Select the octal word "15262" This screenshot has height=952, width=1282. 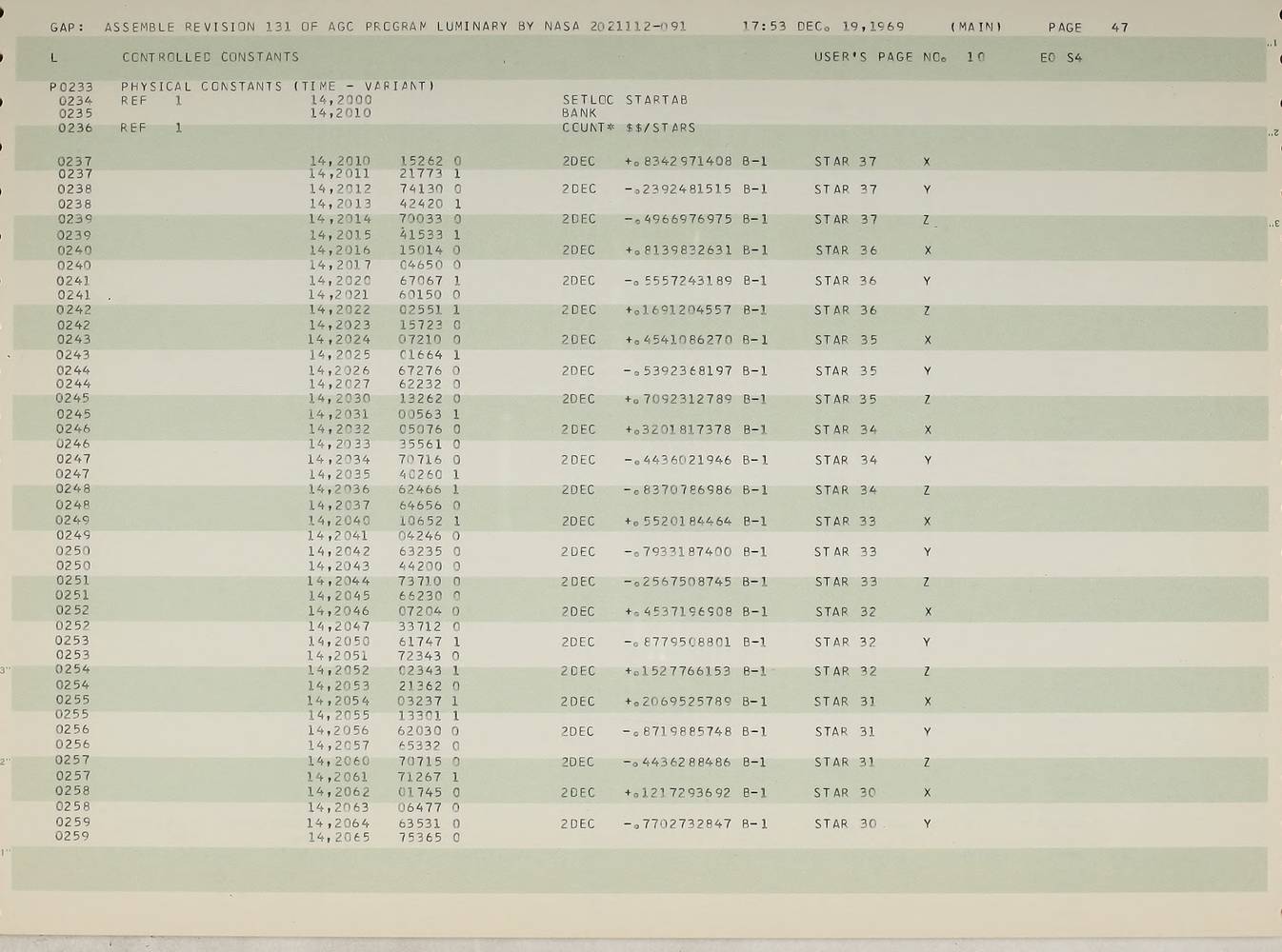(420, 161)
